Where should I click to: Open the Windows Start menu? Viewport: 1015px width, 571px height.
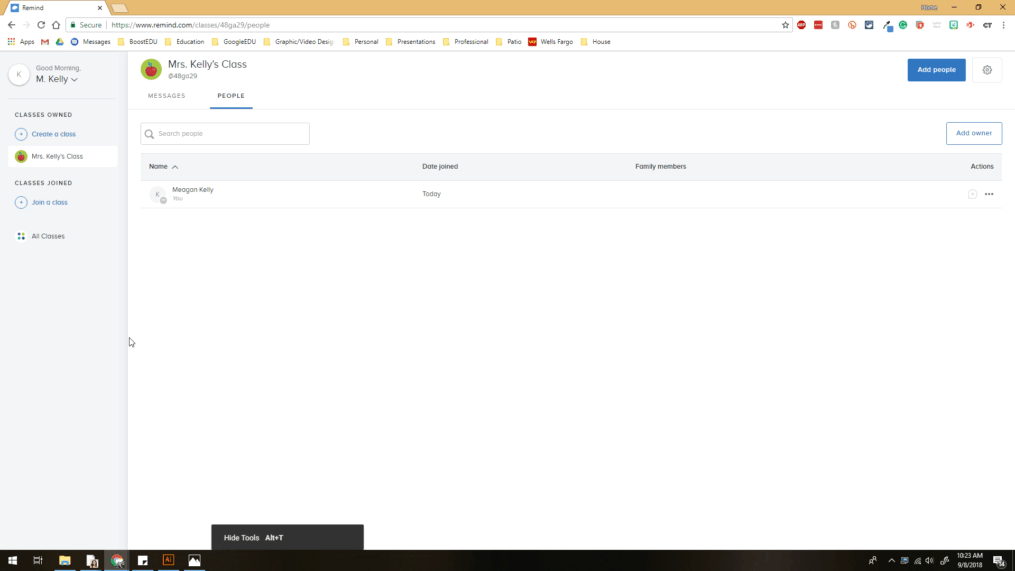pyautogui.click(x=12, y=561)
